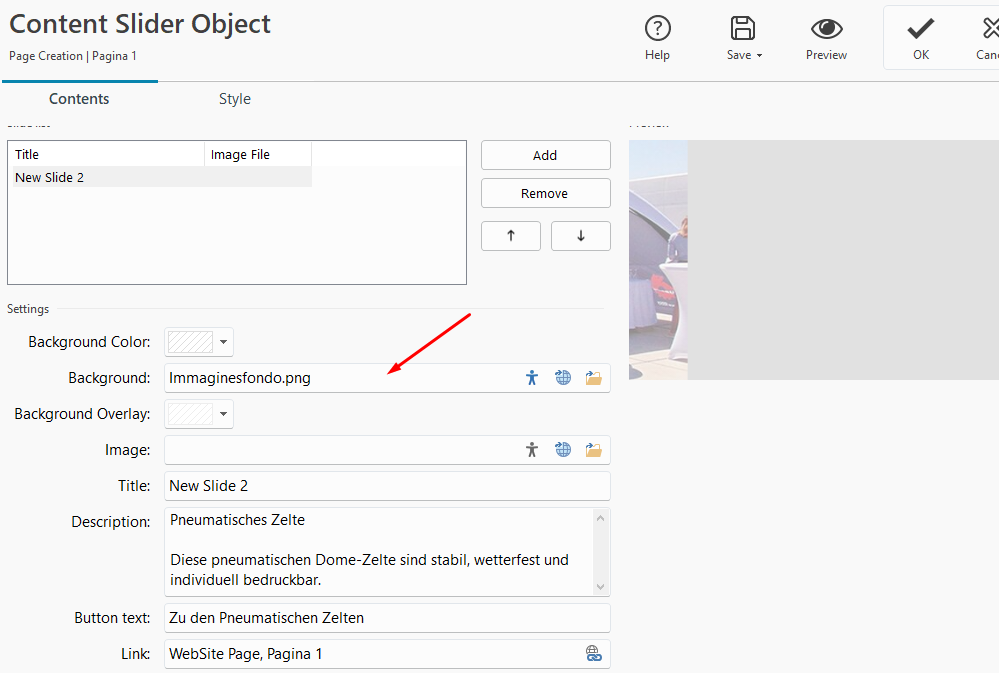
Task: Open online library for Image field
Action: coord(563,450)
